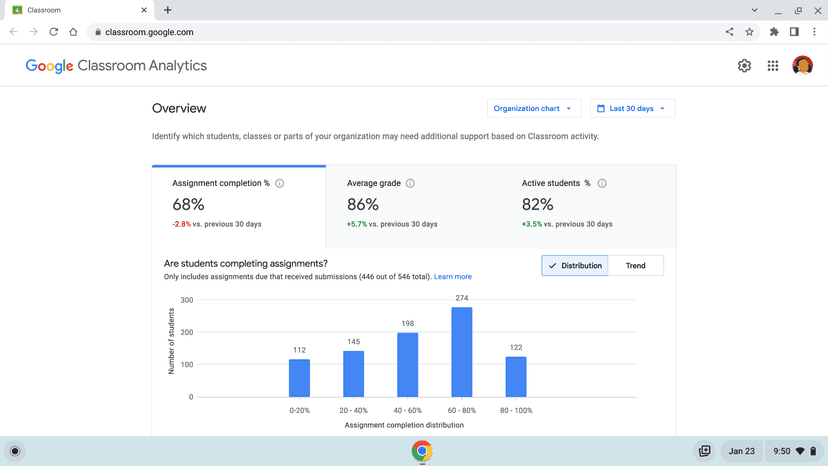828x466 pixels.
Task: Toggle the browser side panel icon
Action: pos(794,32)
